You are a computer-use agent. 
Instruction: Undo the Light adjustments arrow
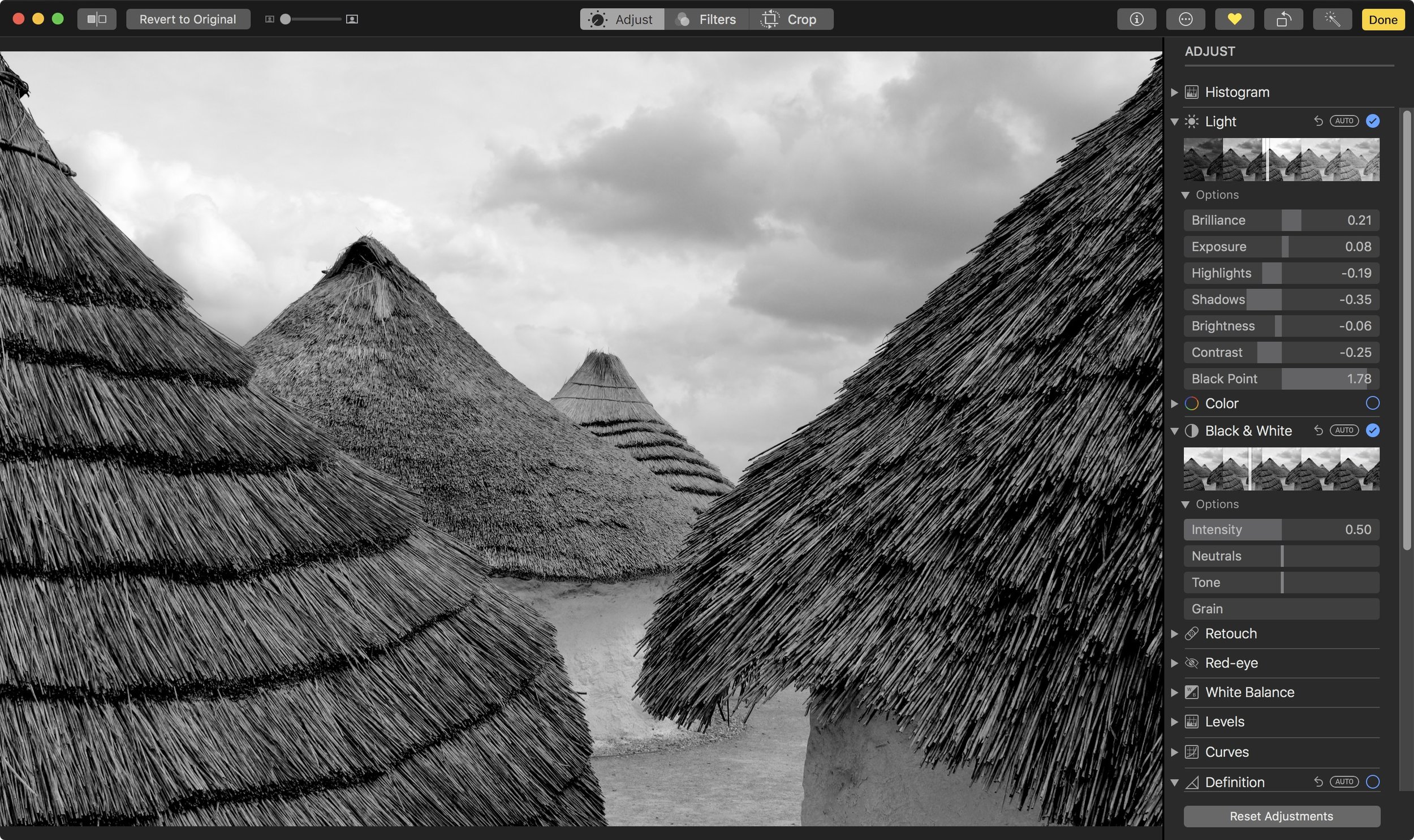click(x=1318, y=120)
